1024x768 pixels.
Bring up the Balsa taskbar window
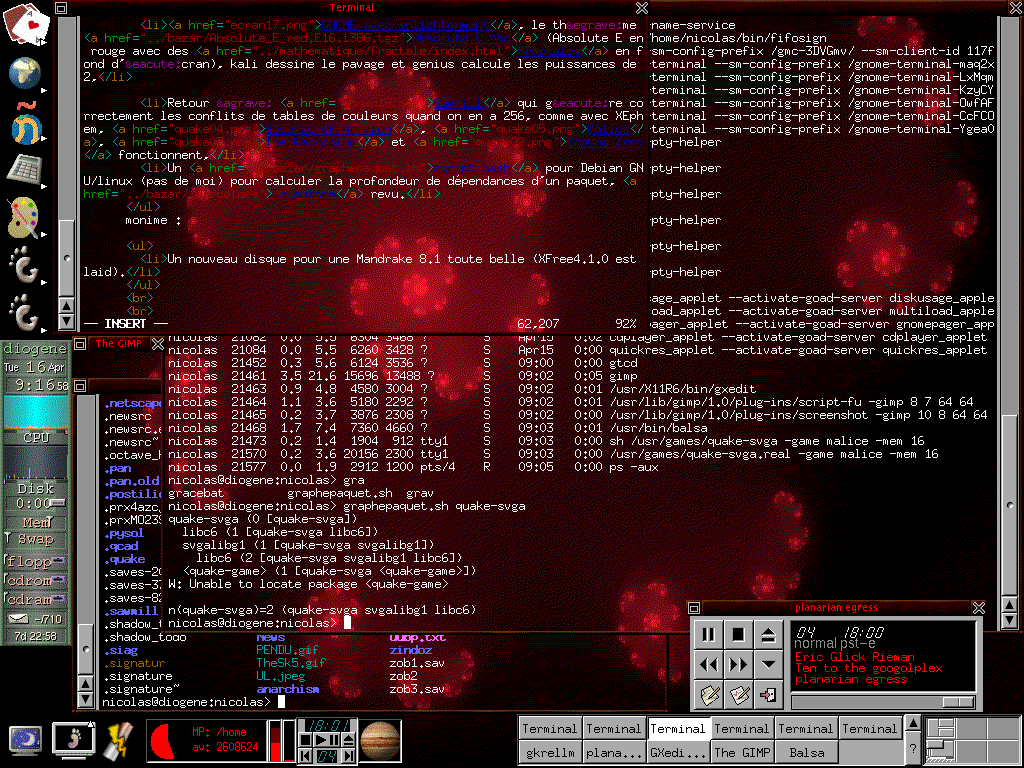click(806, 752)
